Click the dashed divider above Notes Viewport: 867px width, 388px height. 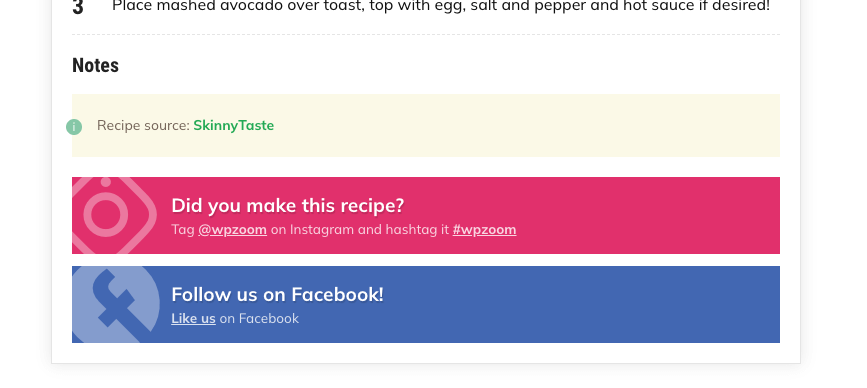pyautogui.click(x=426, y=35)
